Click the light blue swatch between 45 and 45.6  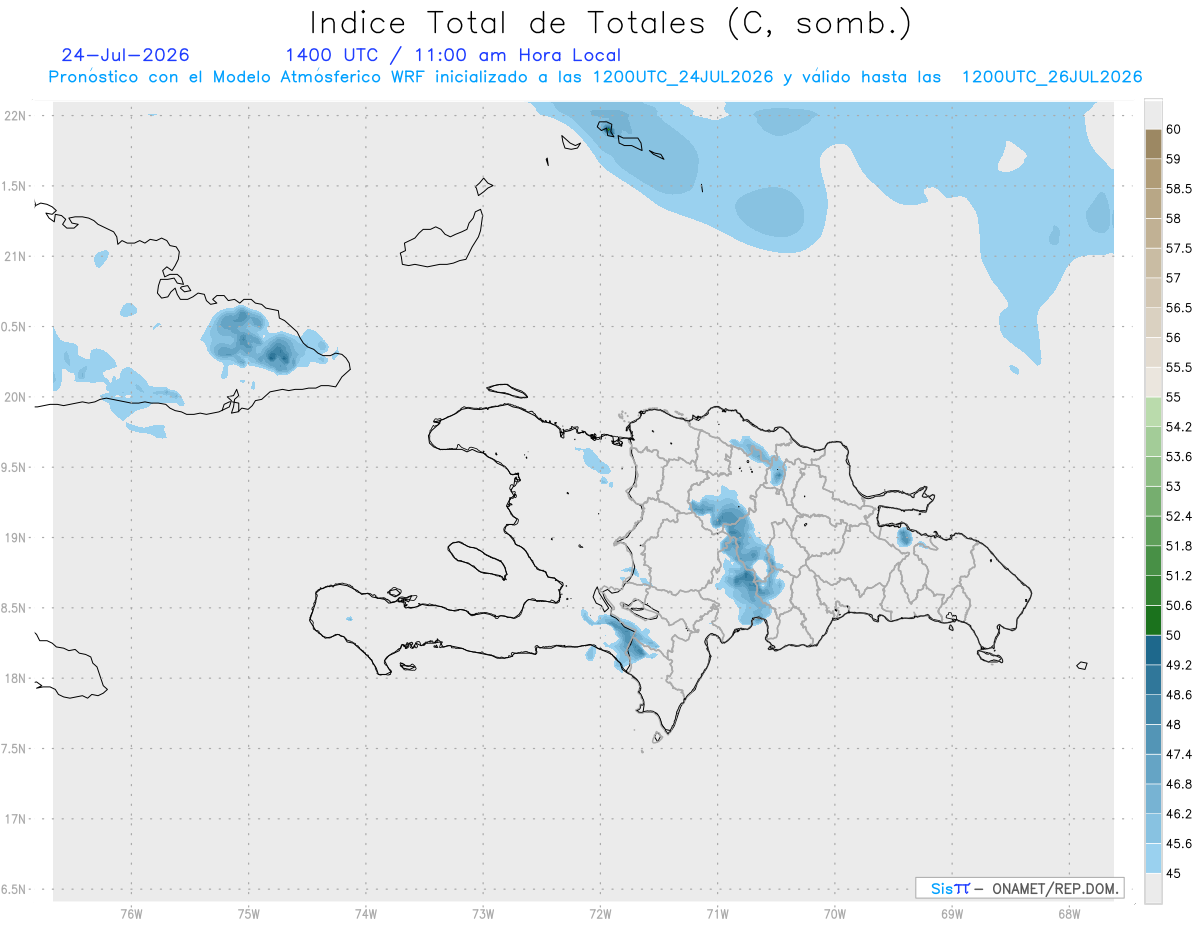pos(1153,859)
